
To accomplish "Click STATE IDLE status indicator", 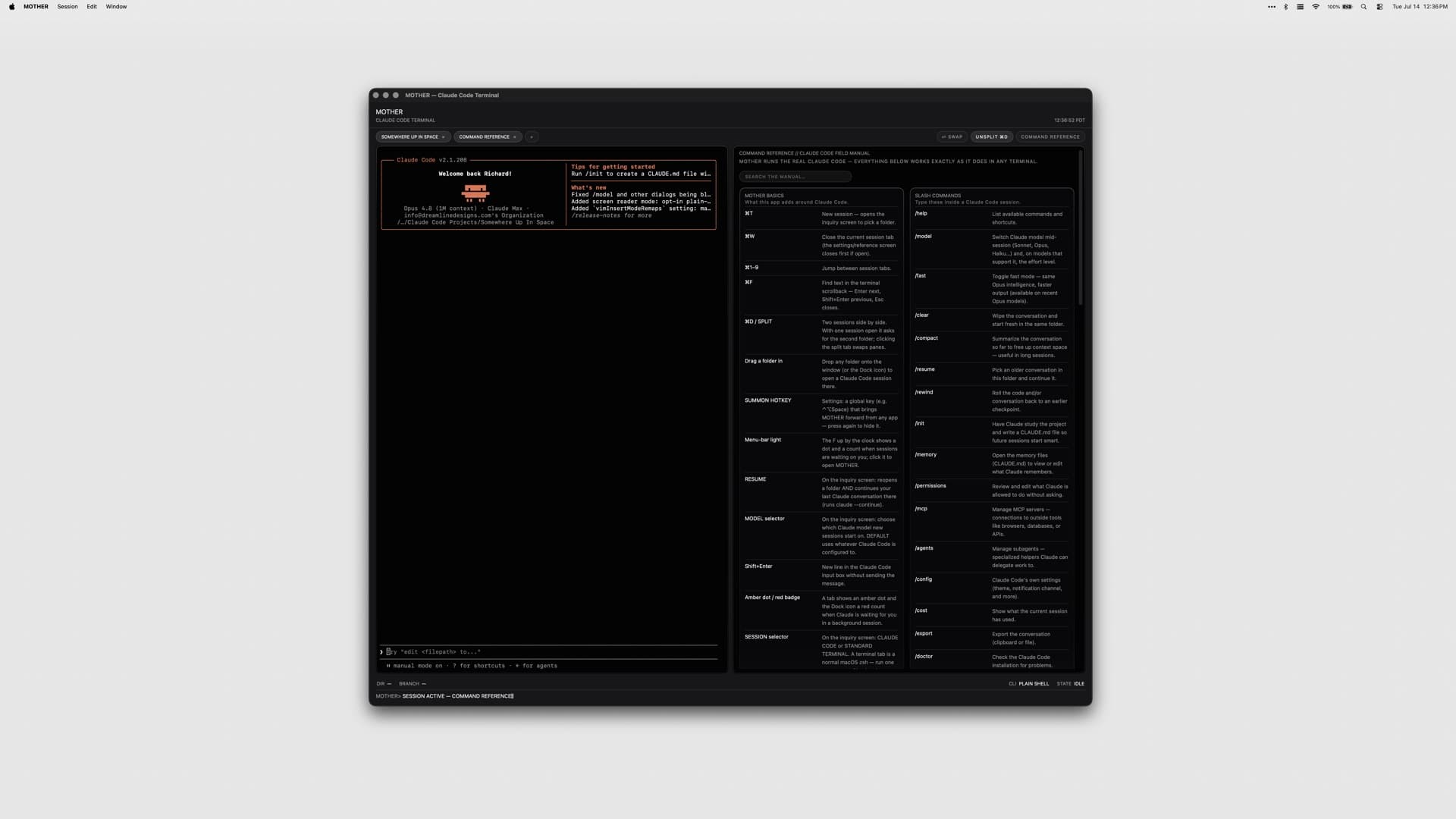I will coord(1070,684).
